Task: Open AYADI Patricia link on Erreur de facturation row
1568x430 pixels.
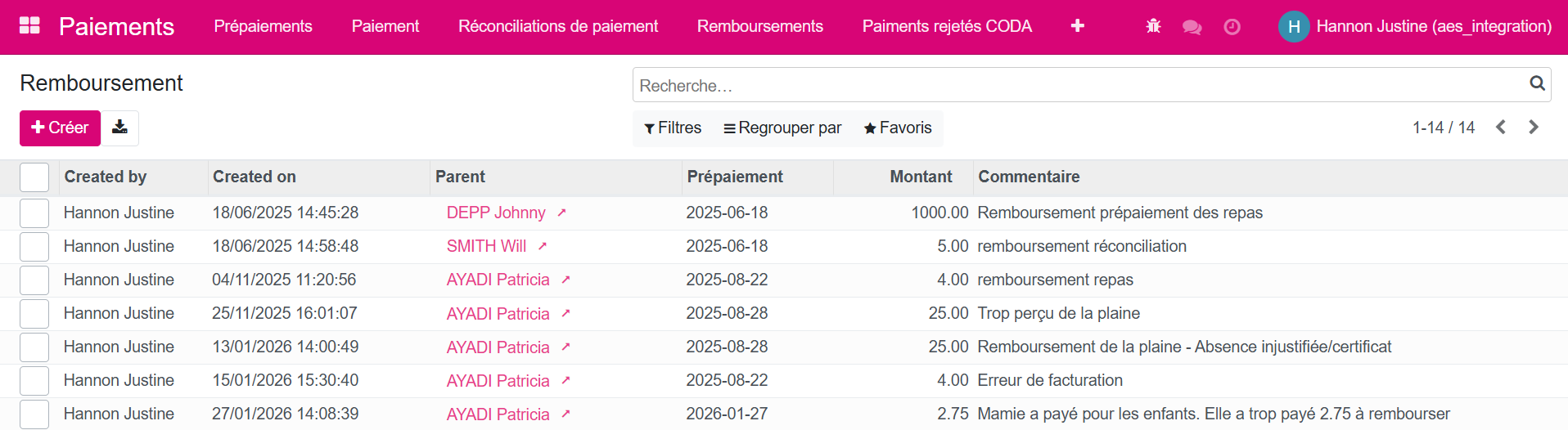Action: [498, 381]
